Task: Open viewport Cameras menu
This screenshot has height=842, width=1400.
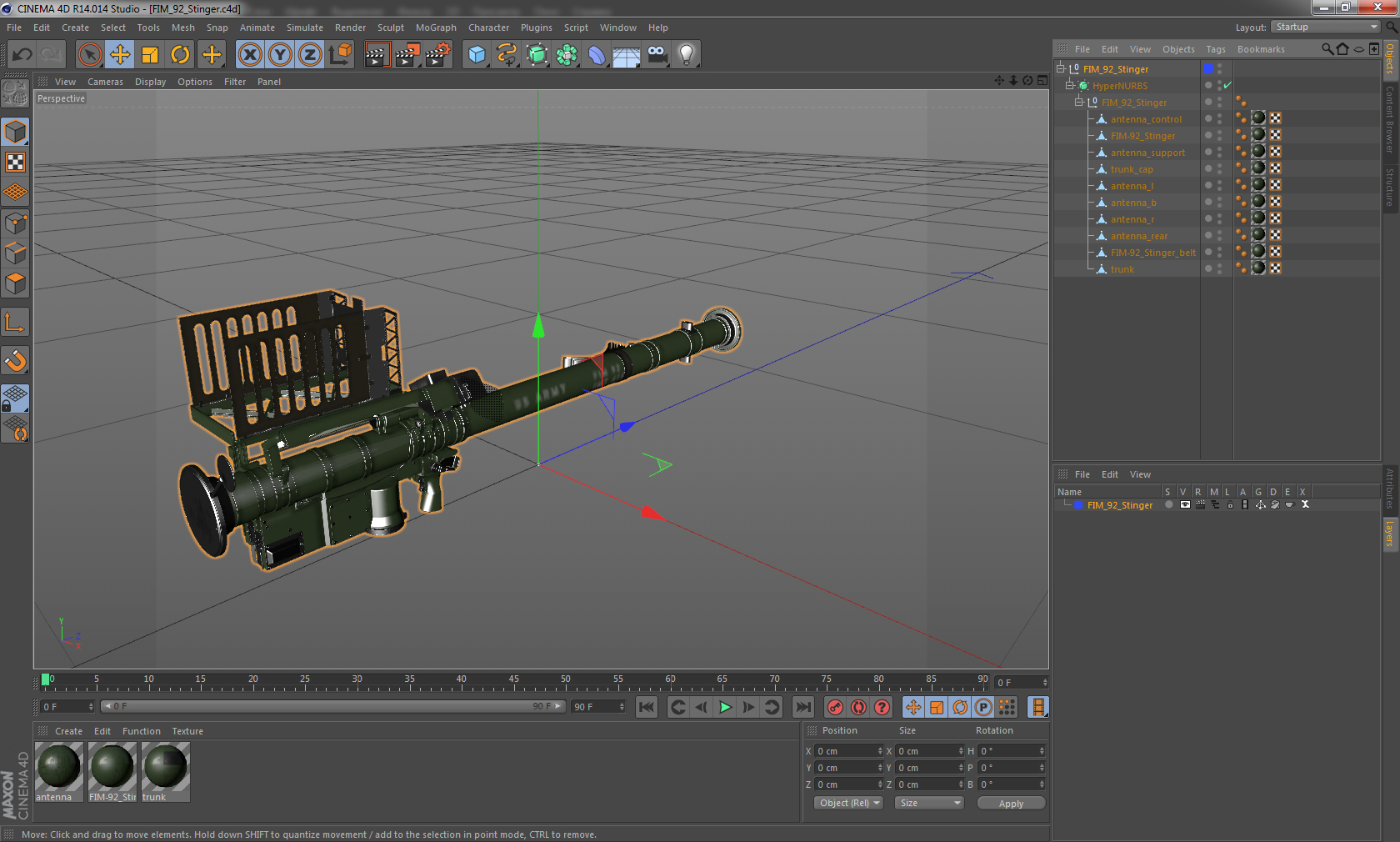Action: point(105,82)
